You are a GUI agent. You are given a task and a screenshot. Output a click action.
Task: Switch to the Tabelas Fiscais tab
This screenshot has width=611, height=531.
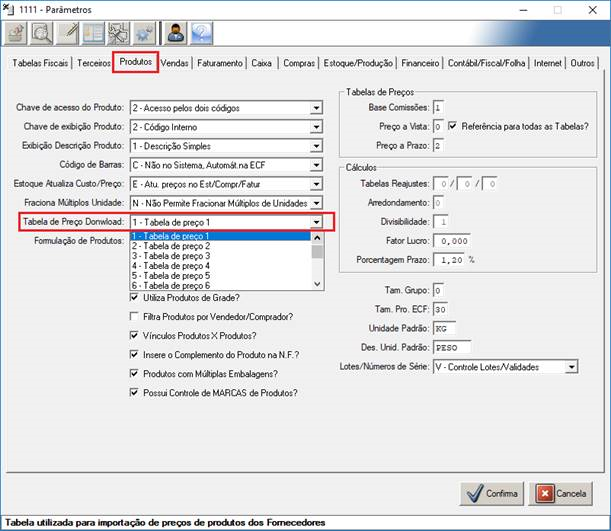coord(40,63)
